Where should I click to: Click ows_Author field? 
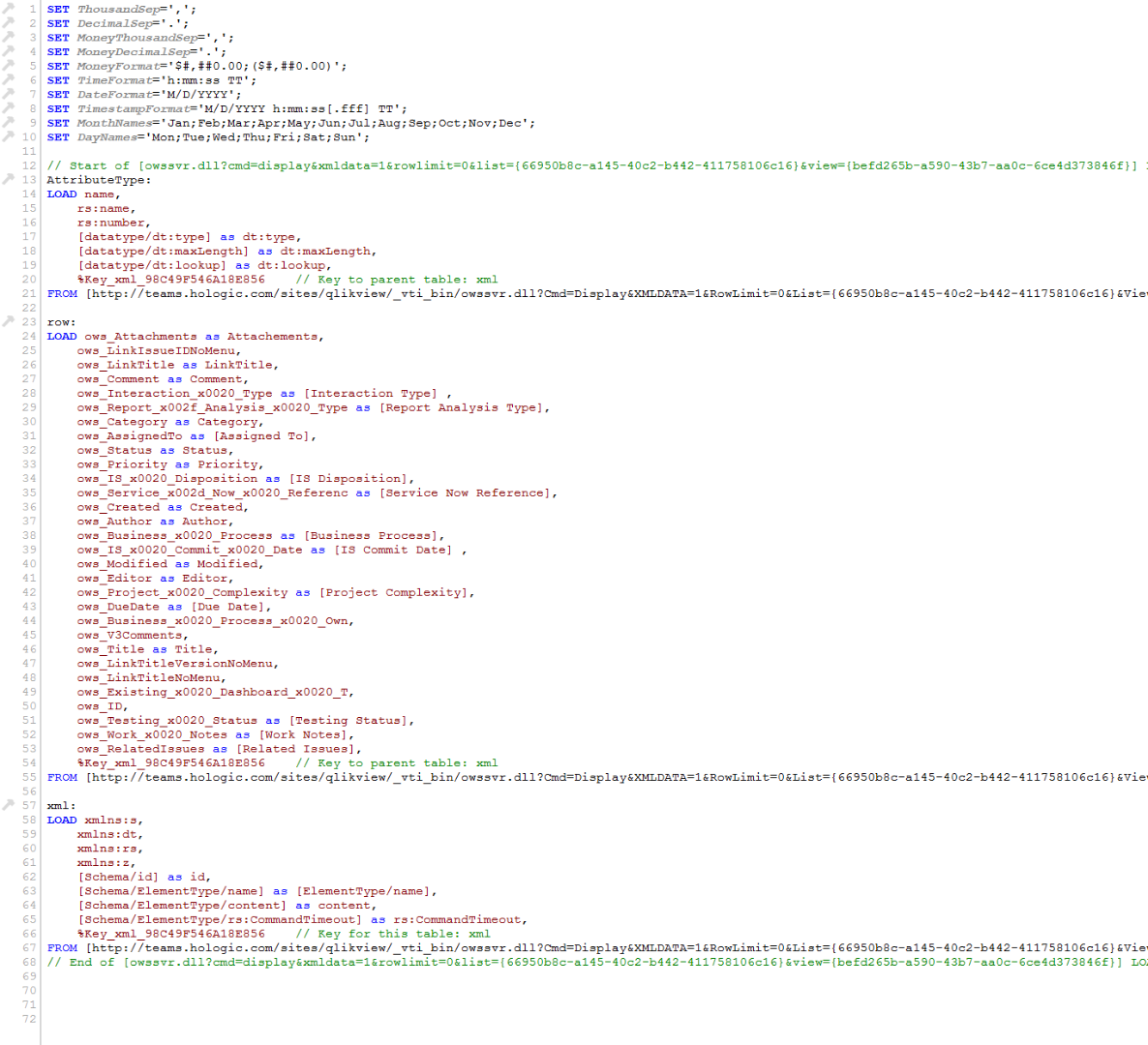pyautogui.click(x=115, y=521)
